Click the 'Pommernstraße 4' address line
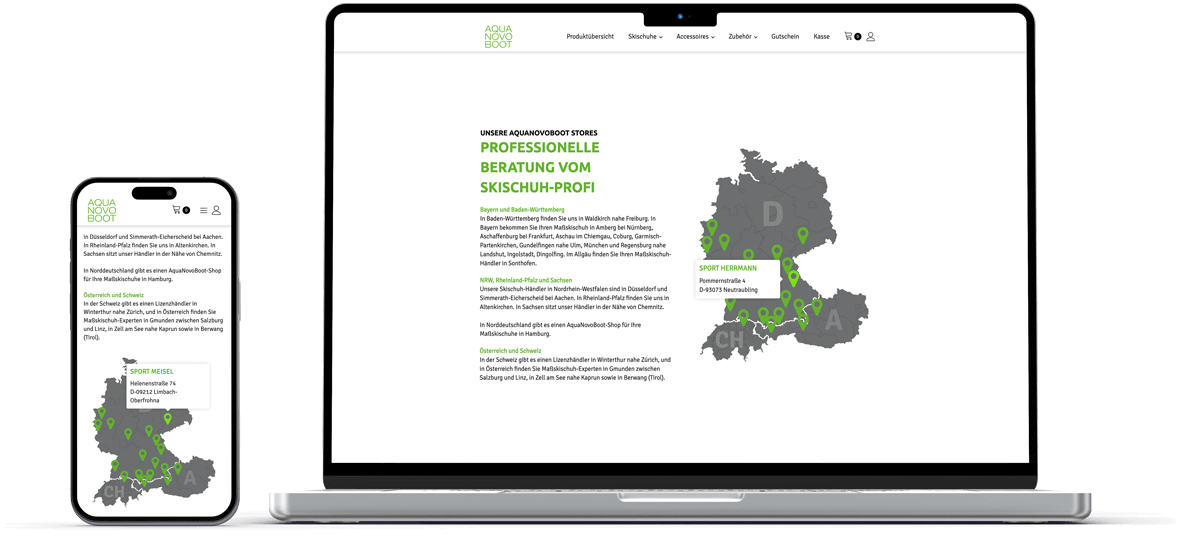 click(722, 281)
